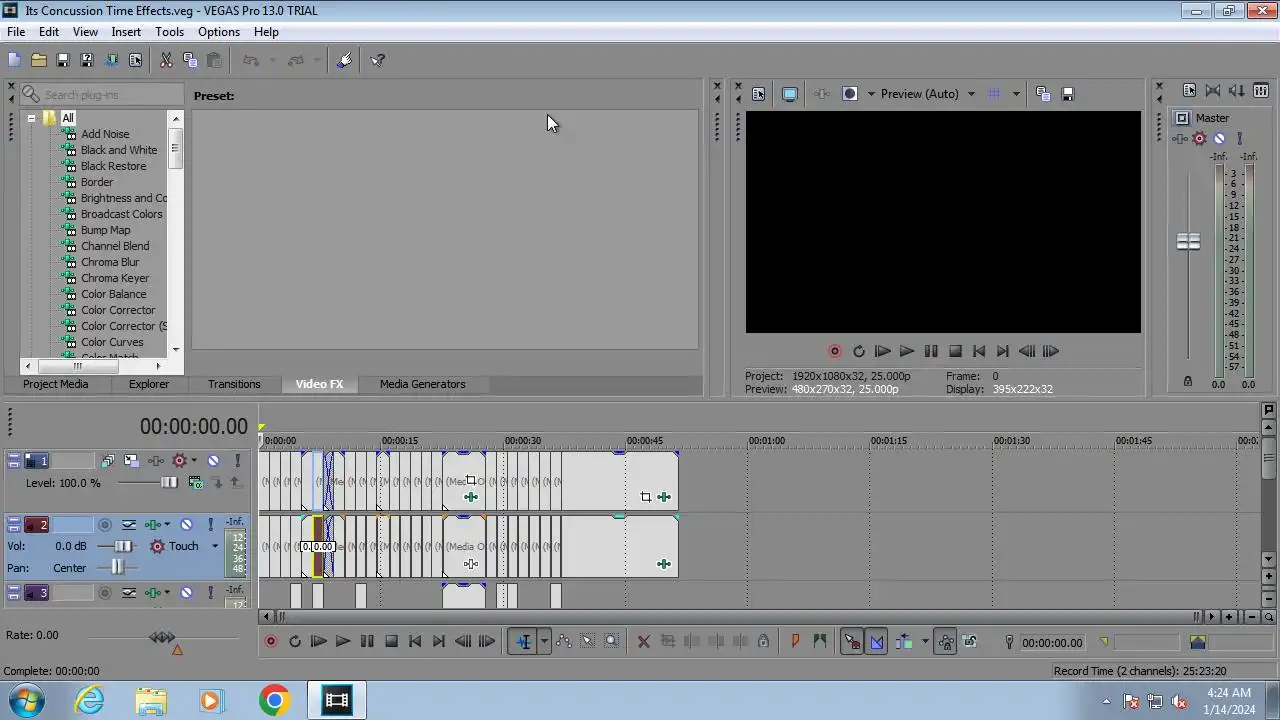
Task: Mute video track 1
Action: coord(213,461)
